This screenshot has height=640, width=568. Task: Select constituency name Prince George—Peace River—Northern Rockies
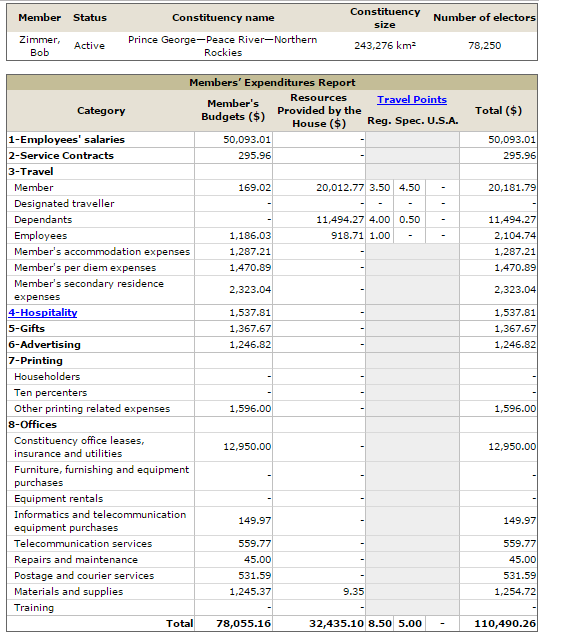click(x=223, y=46)
